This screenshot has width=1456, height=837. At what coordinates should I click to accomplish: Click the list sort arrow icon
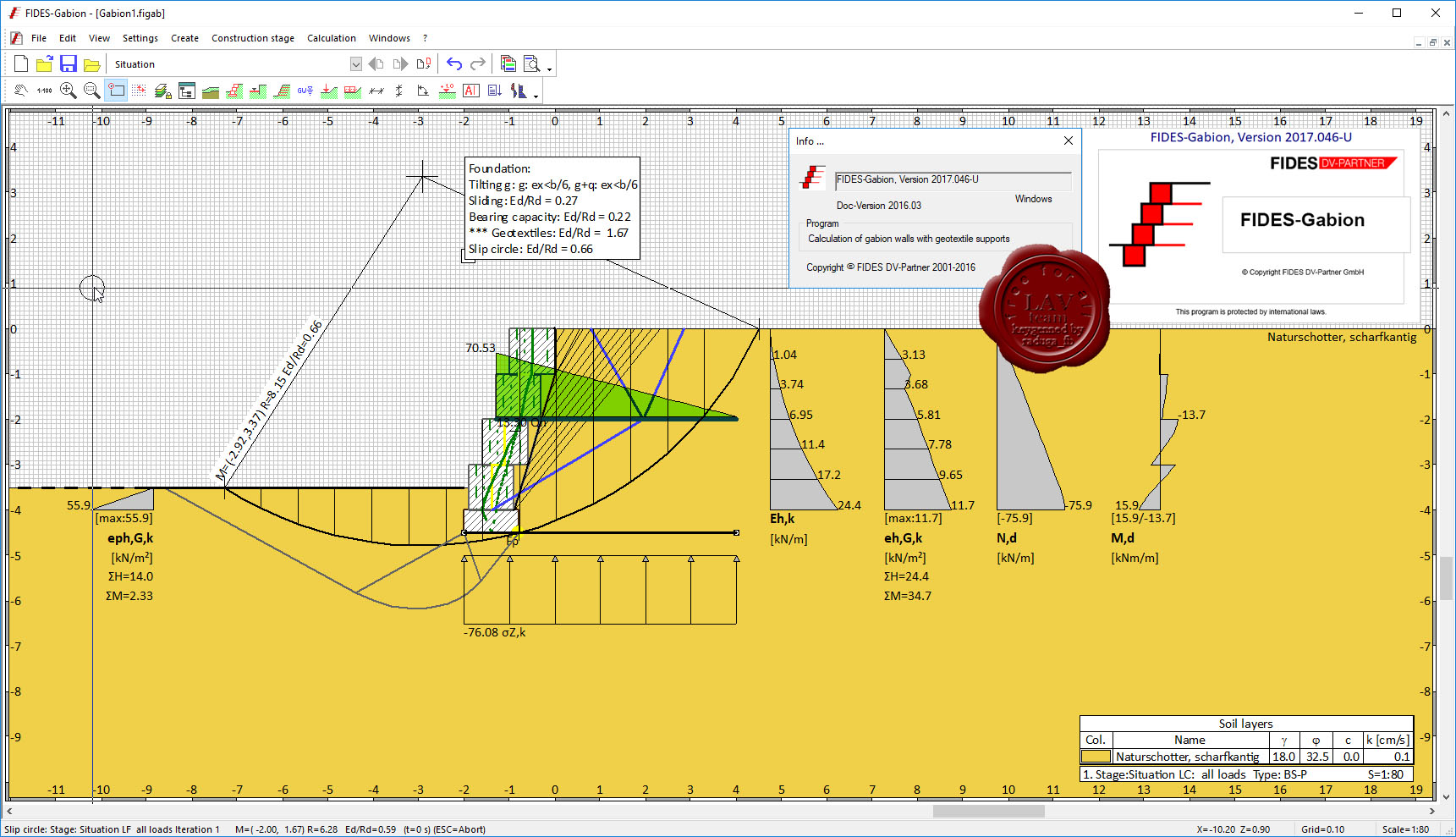tap(495, 91)
